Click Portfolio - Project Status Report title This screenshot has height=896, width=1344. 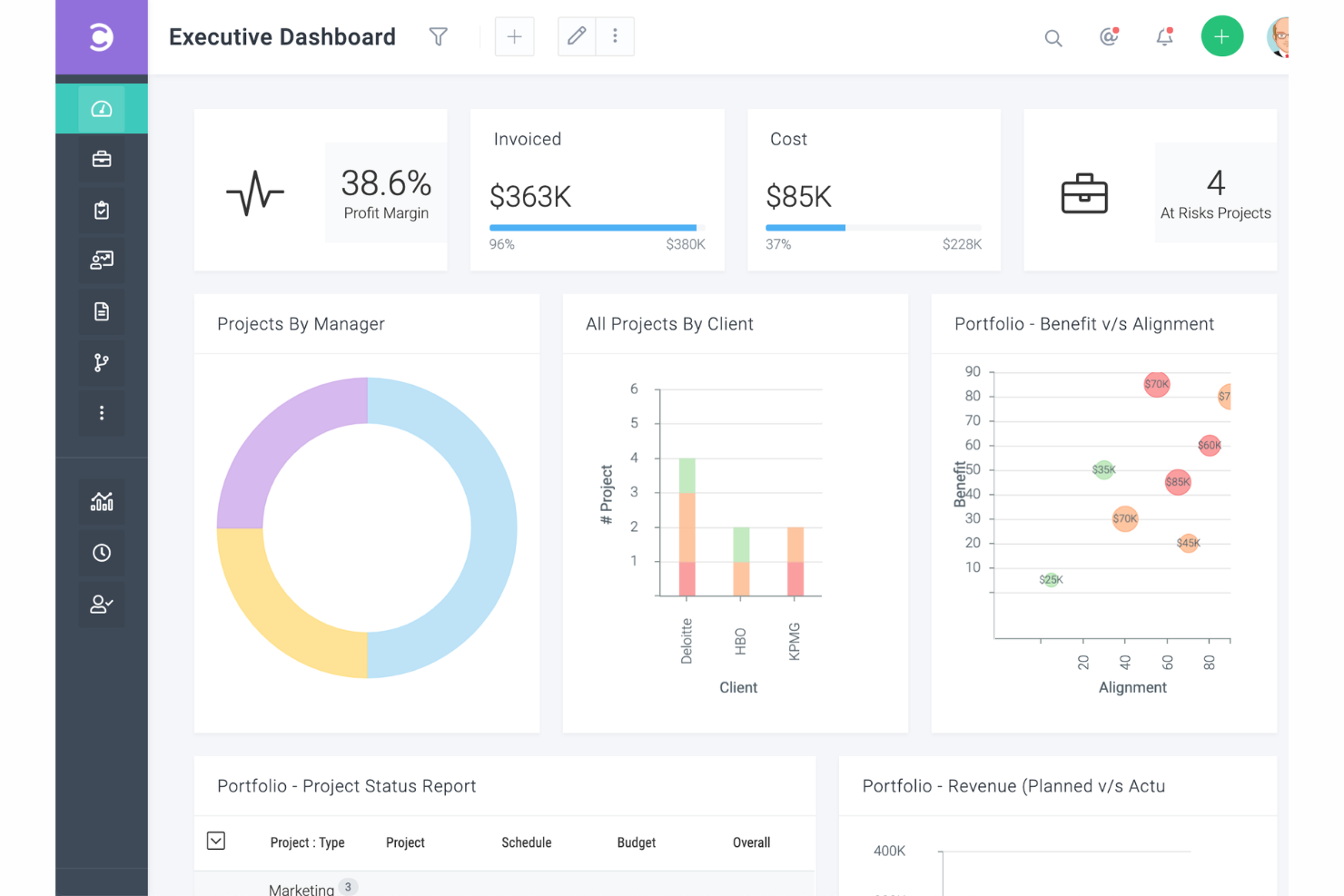tap(347, 786)
